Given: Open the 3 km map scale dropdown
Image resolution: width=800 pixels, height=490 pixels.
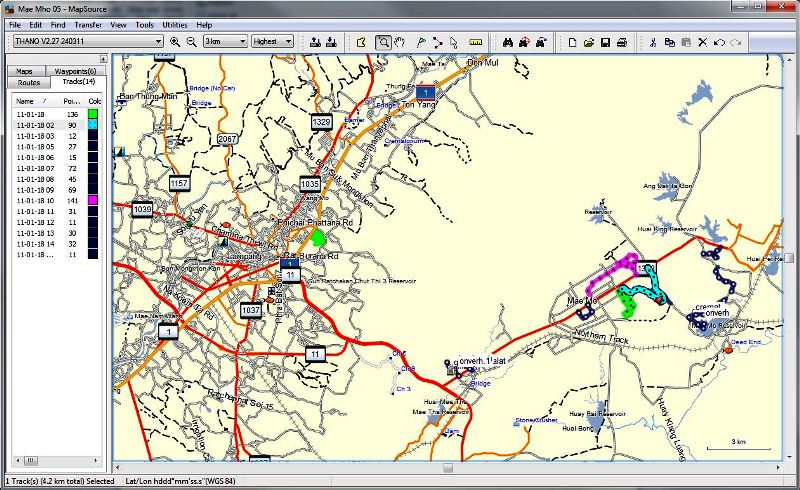Looking at the screenshot, I should [x=242, y=42].
